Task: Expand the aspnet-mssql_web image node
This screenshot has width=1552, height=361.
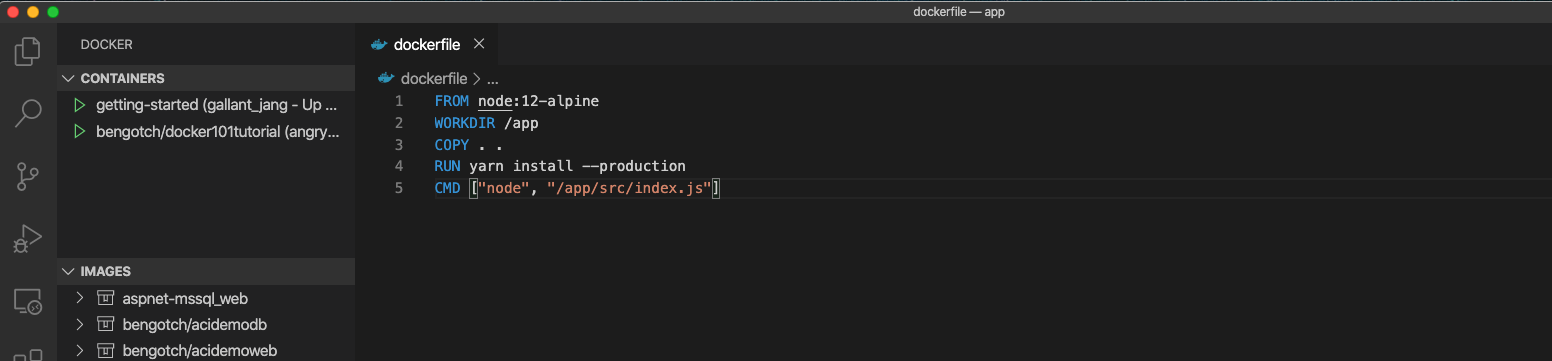Action: (x=80, y=298)
